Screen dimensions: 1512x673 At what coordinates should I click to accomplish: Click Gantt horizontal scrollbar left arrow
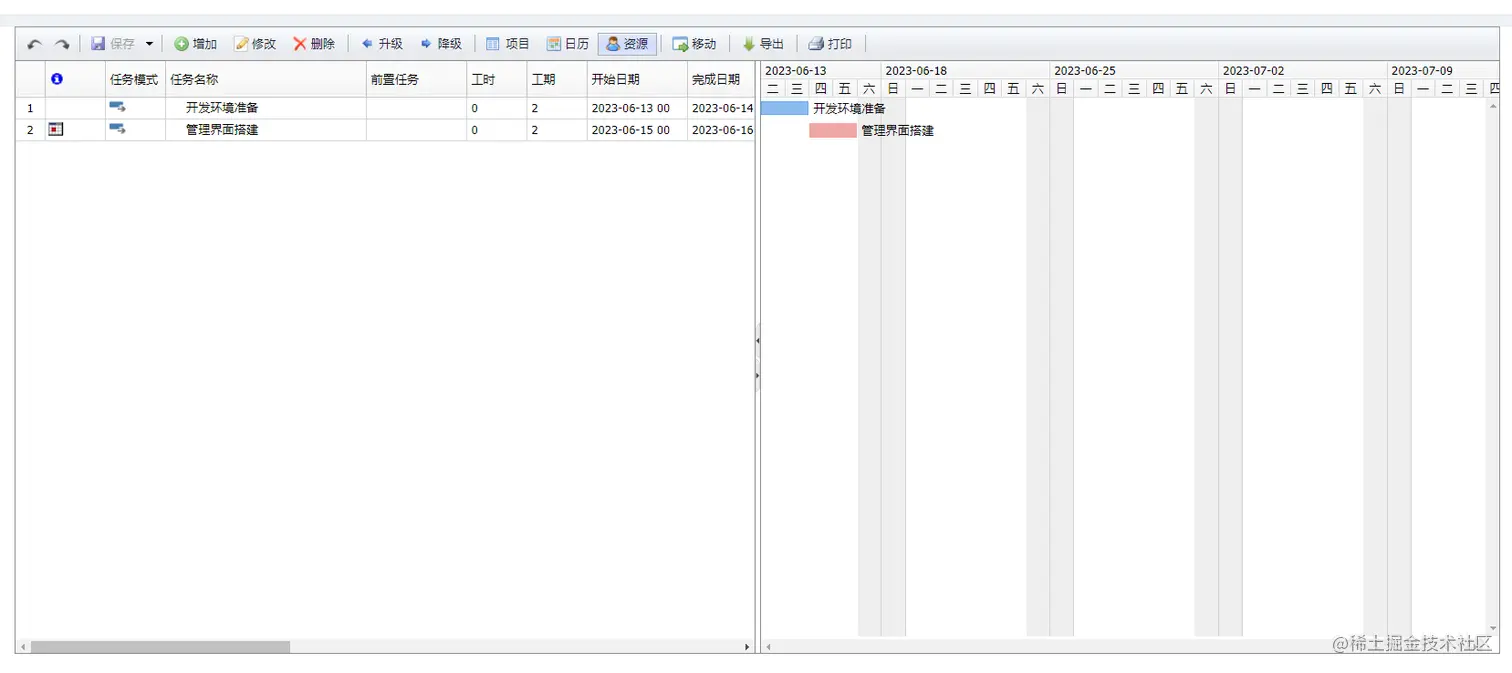(x=768, y=647)
